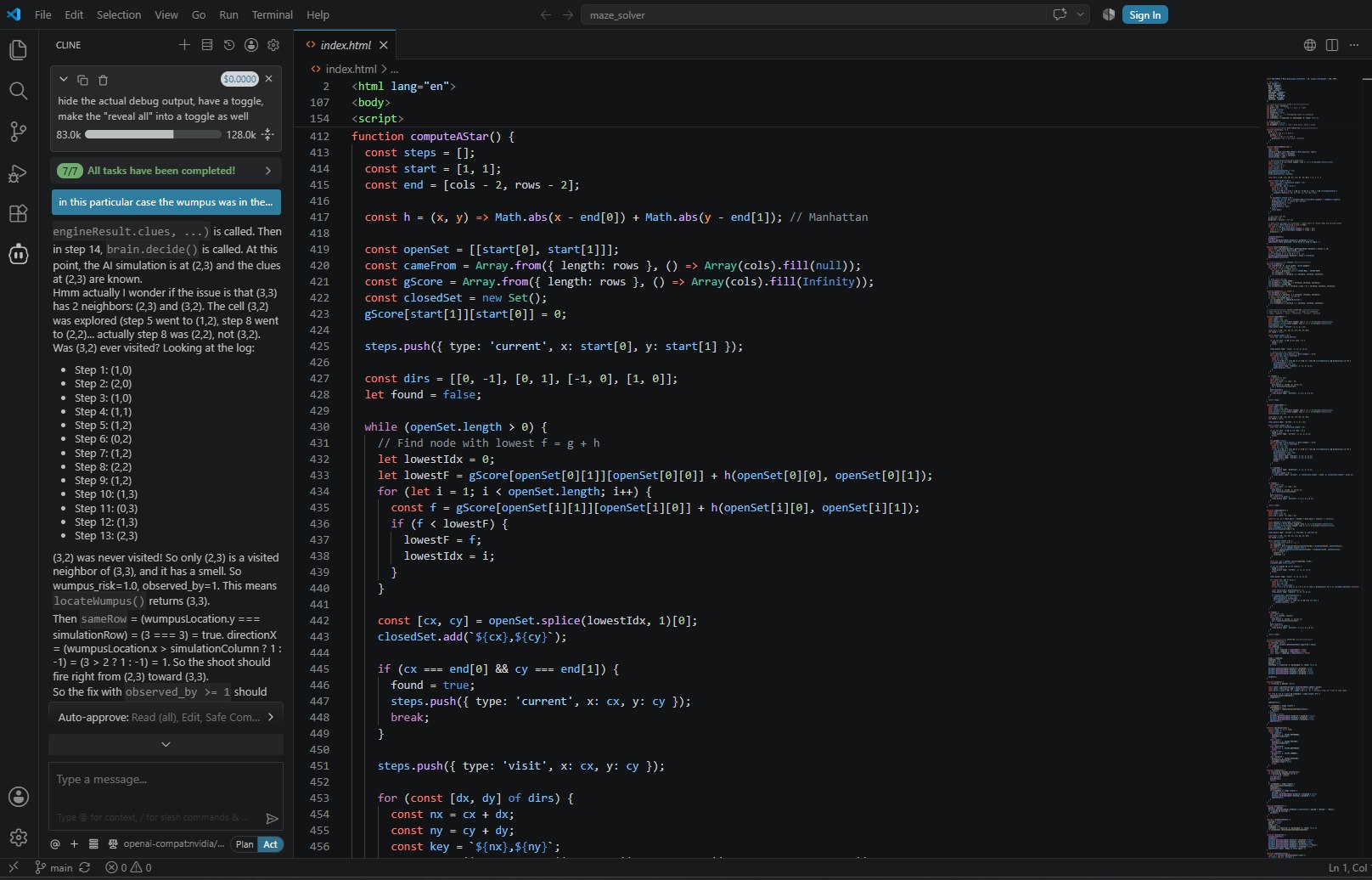Image resolution: width=1372 pixels, height=880 pixels.
Task: Open the Accounts menu in activity bar
Action: pos(18,797)
